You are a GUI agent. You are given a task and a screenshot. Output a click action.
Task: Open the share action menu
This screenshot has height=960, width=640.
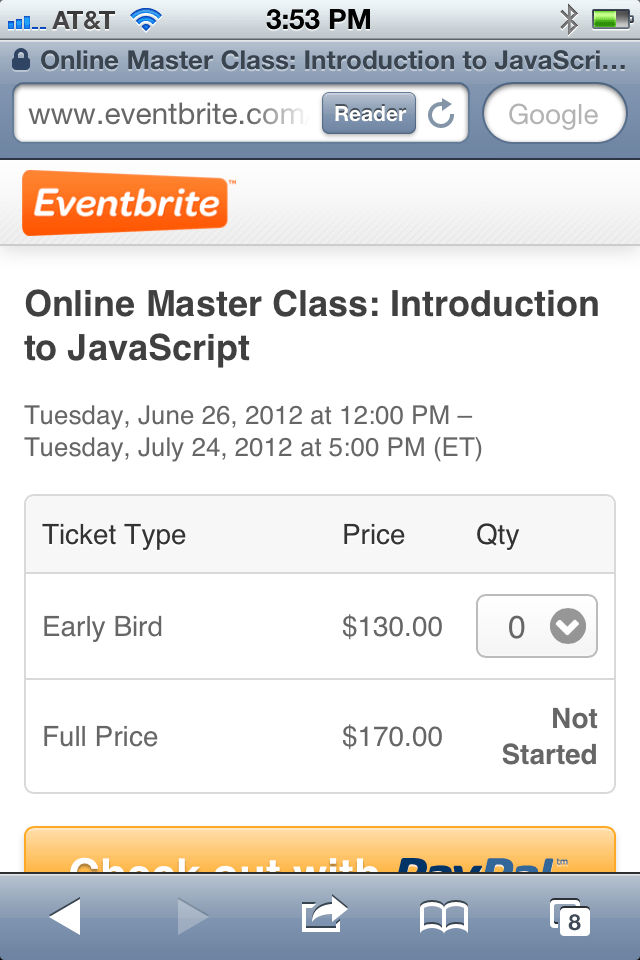point(324,915)
